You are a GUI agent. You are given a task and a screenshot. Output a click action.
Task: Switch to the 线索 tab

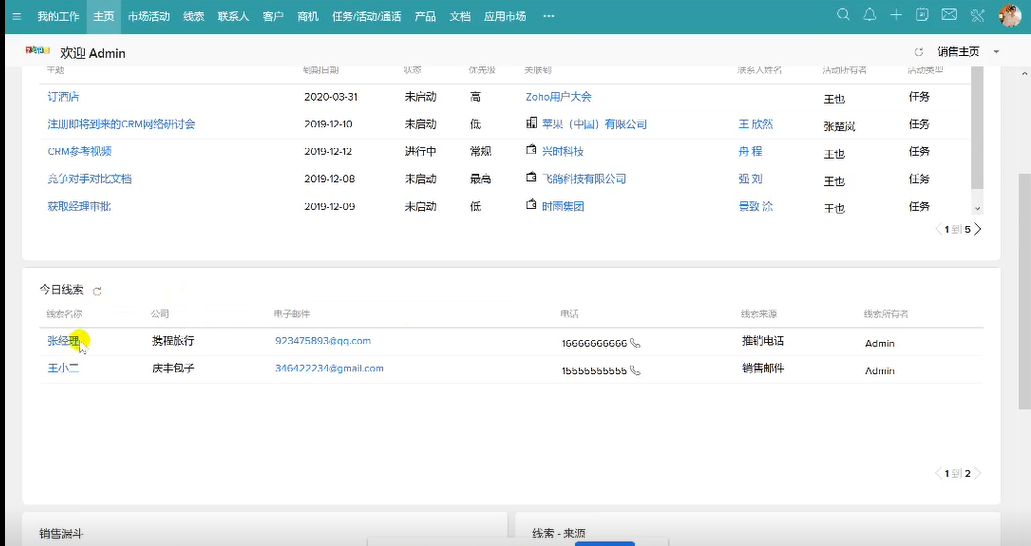[x=193, y=16]
